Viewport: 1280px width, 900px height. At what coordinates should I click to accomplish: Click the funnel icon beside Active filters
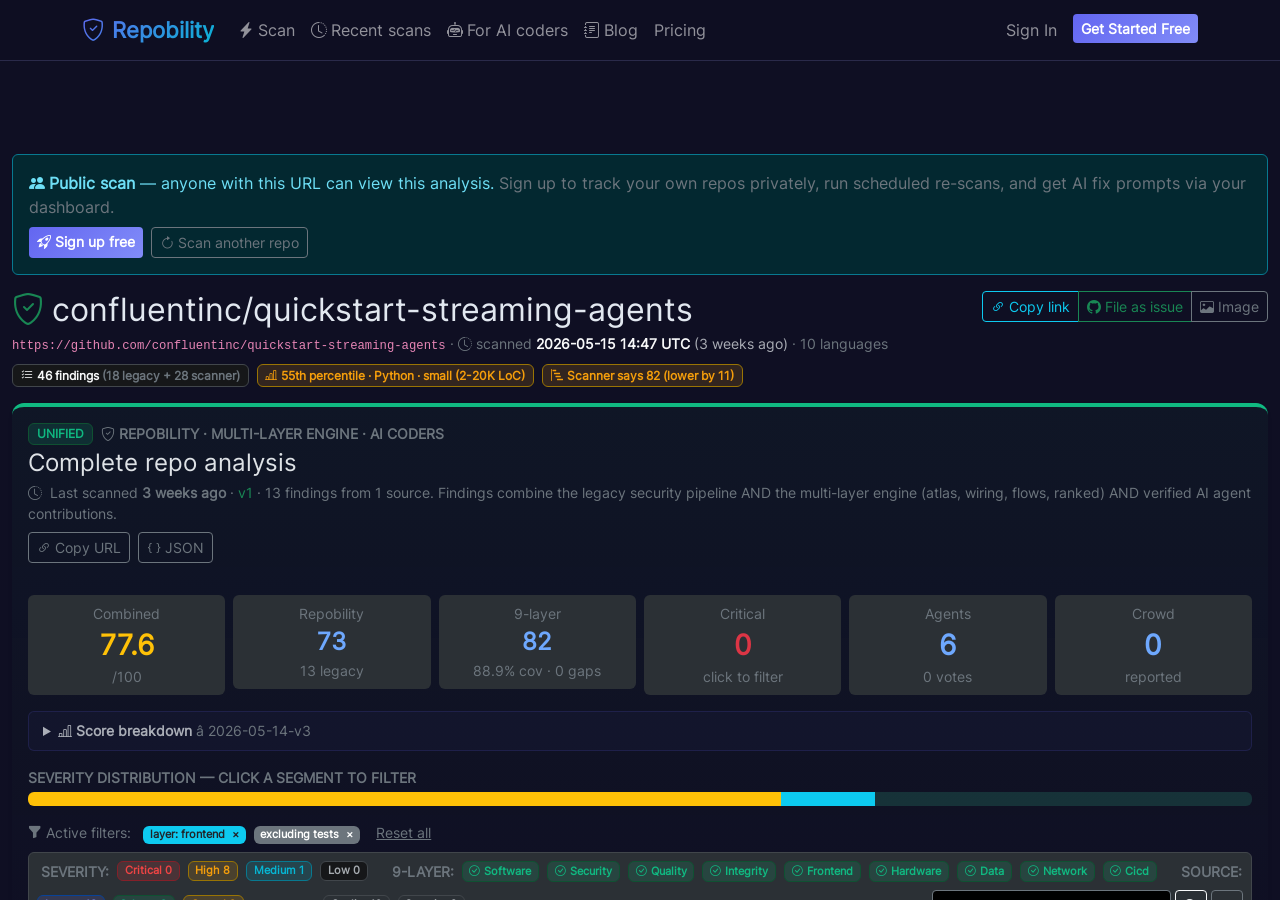click(x=35, y=833)
